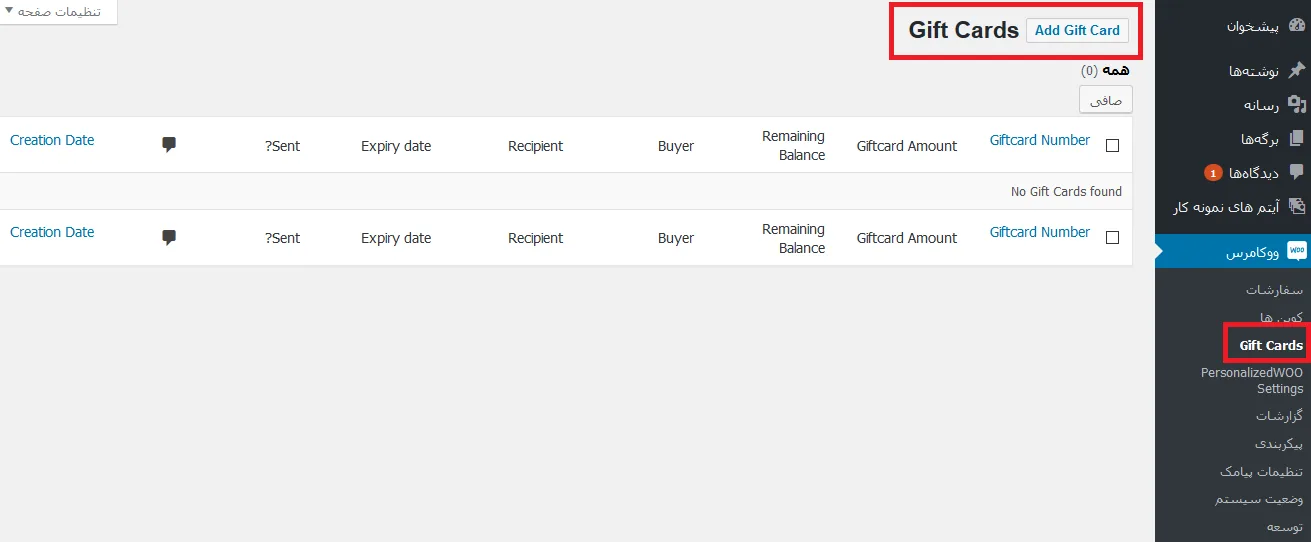Click the comments bubble icon in sidebar
Image resolution: width=1311 pixels, height=542 pixels.
click(1296, 172)
